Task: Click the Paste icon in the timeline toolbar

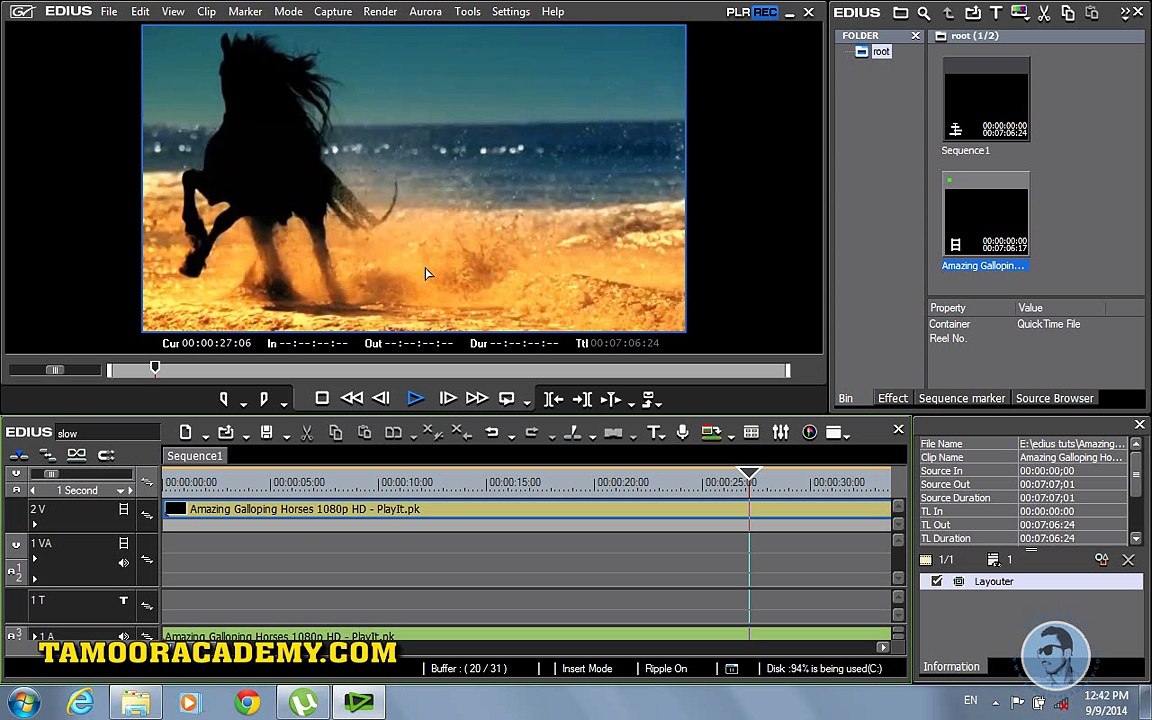Action: pos(364,433)
